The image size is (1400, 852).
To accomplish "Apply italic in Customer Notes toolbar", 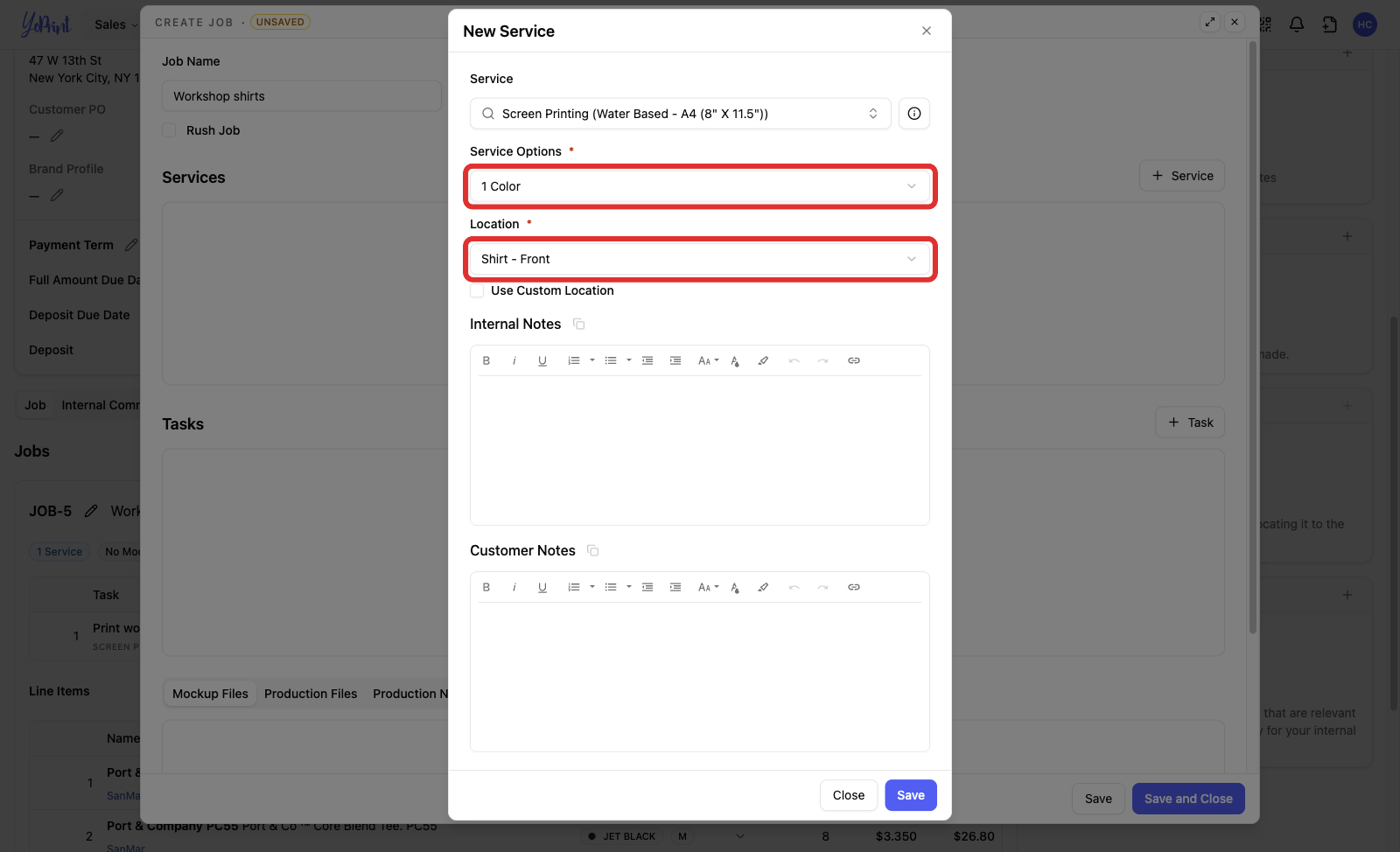I will [514, 587].
